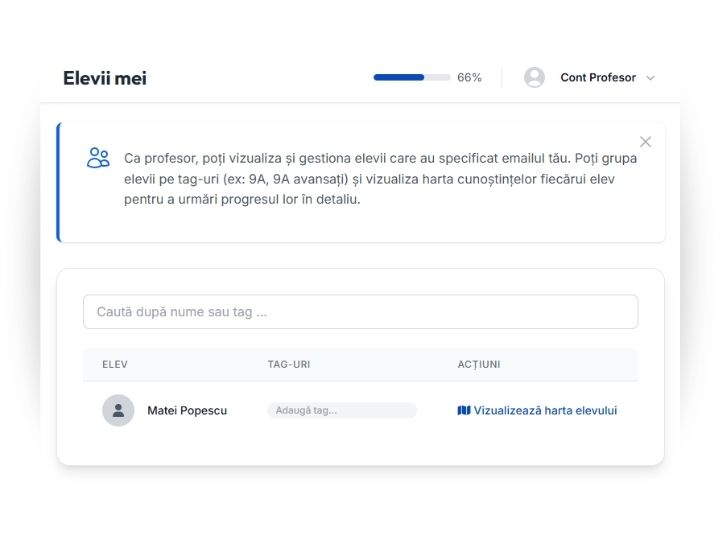Click Matei Popescu's avatar icon

[118, 410]
